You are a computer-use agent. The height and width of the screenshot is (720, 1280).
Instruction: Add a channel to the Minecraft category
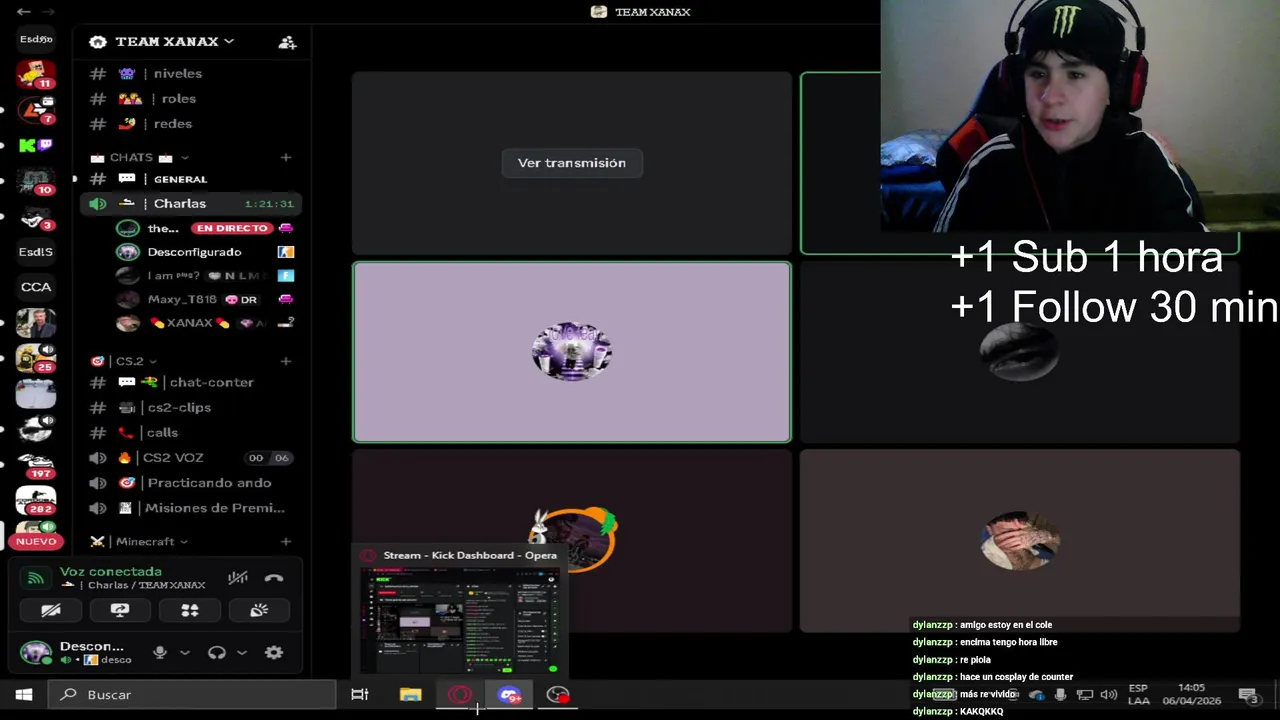(x=286, y=541)
